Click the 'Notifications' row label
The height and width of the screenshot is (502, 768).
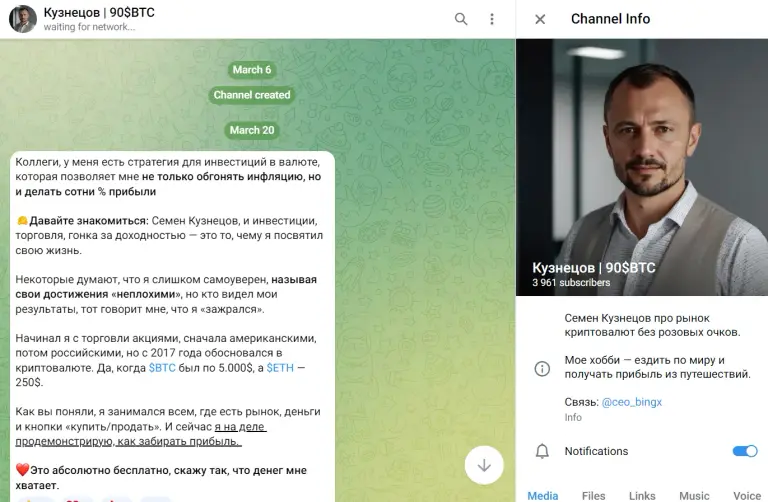[x=596, y=451]
